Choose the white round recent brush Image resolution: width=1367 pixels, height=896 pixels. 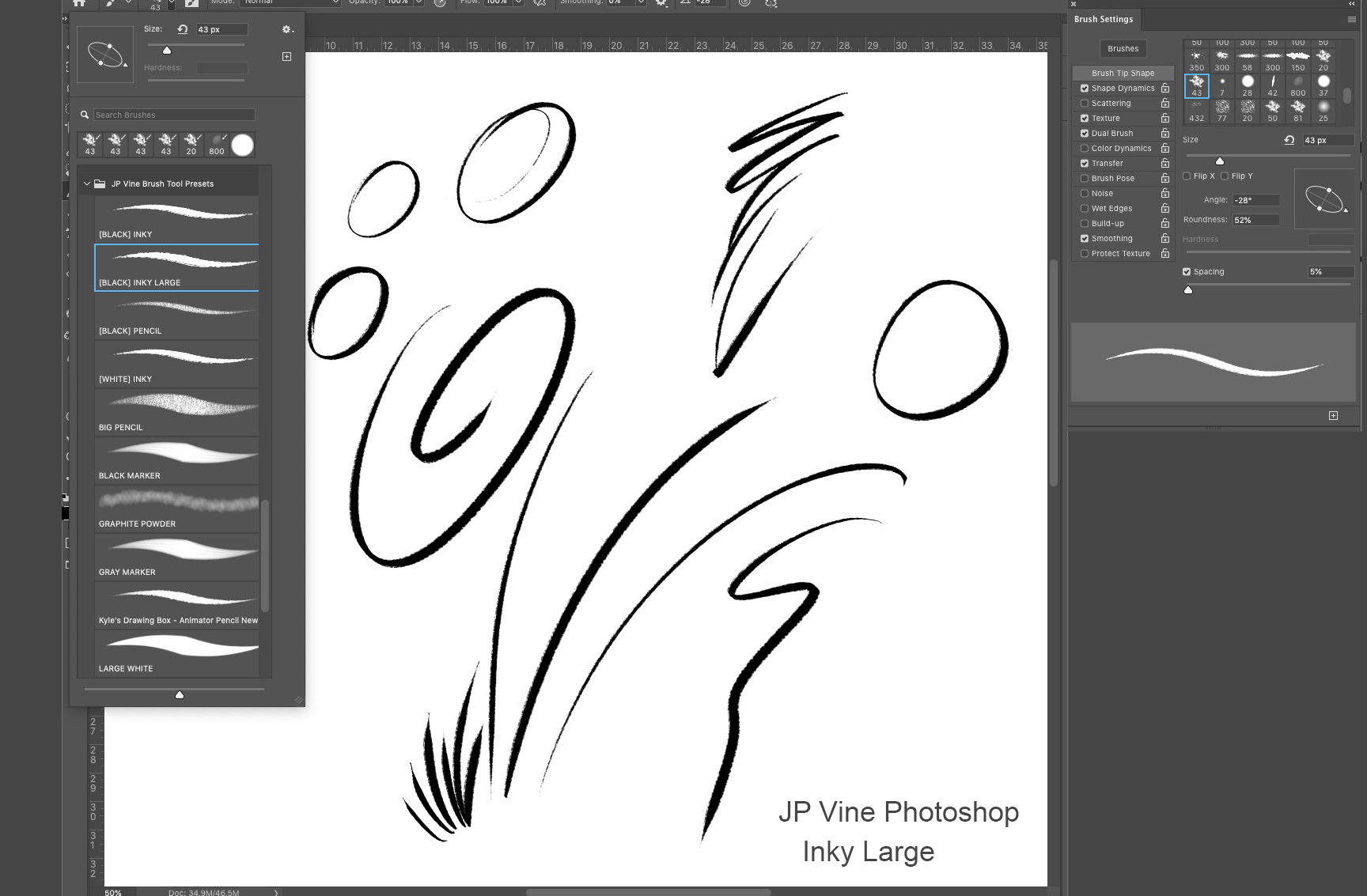pyautogui.click(x=243, y=145)
